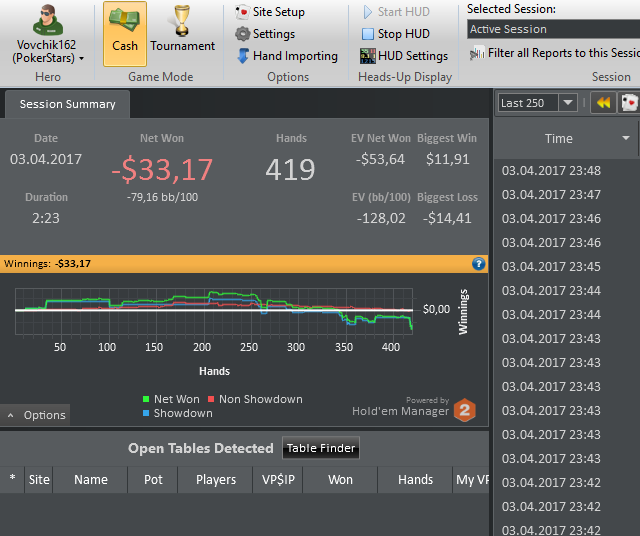This screenshot has height=536, width=640.
Task: Toggle Net Won line in legend
Action: [171, 399]
